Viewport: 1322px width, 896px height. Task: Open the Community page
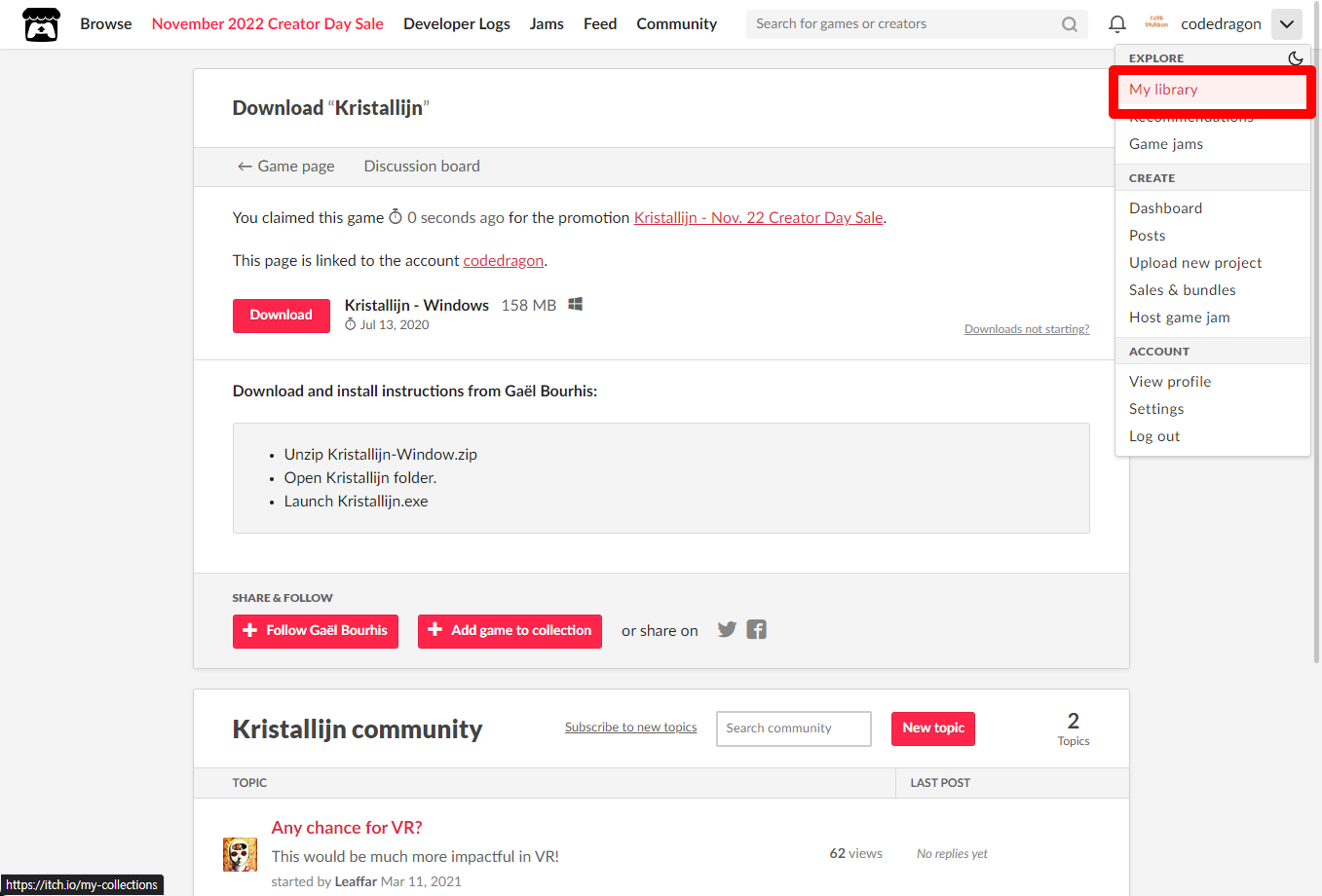click(677, 23)
